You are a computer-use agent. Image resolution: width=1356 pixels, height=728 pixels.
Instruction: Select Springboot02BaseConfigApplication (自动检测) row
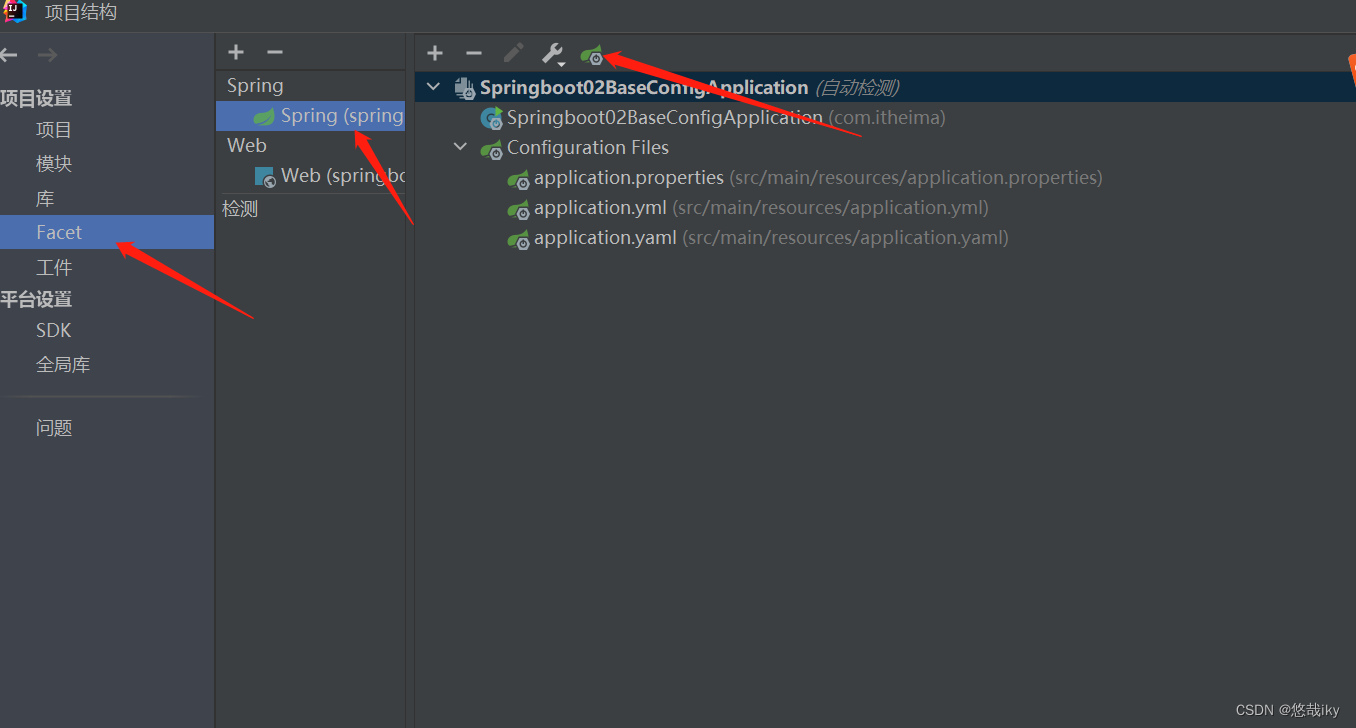click(x=885, y=87)
